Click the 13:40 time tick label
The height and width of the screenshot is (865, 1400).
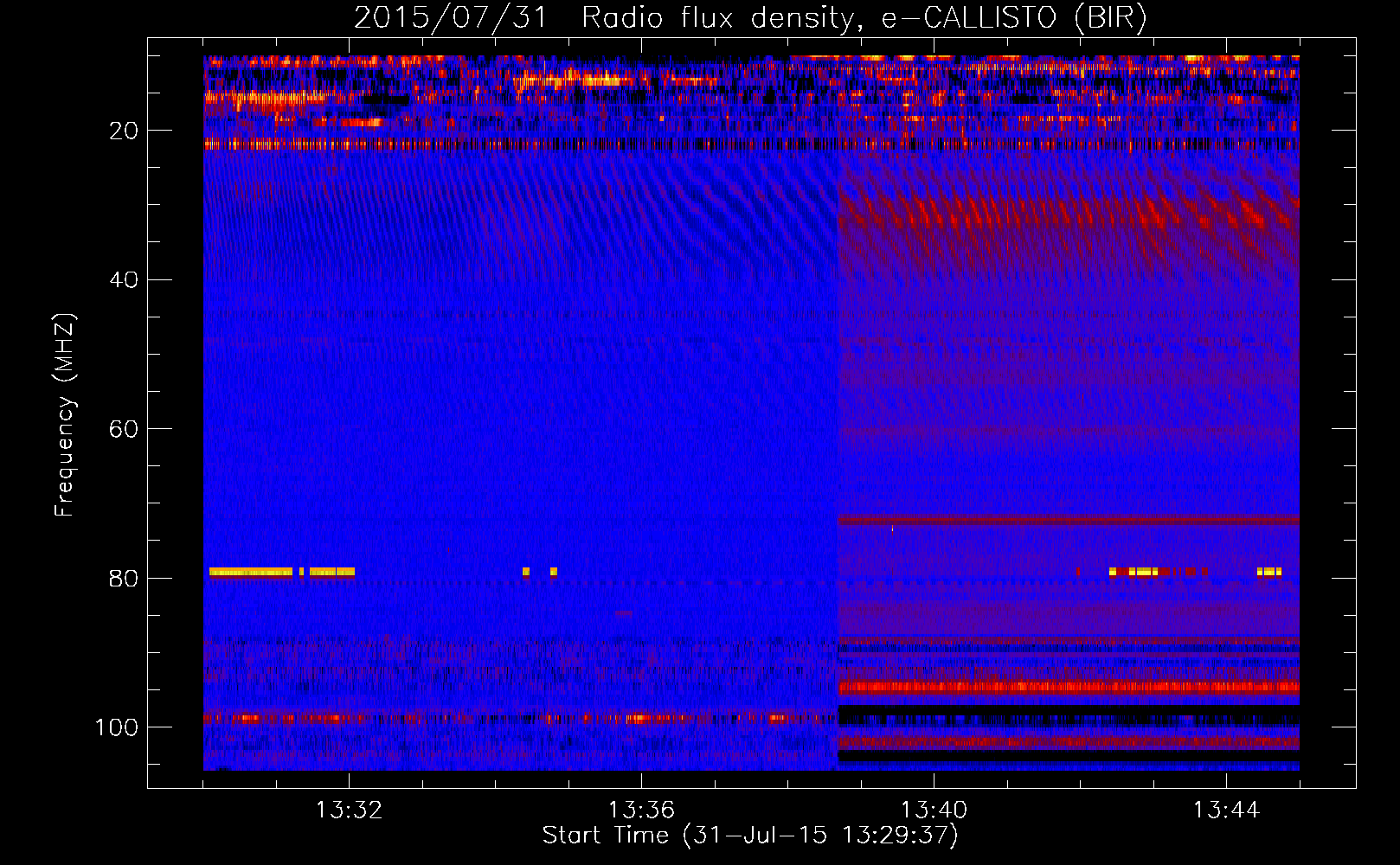[934, 811]
